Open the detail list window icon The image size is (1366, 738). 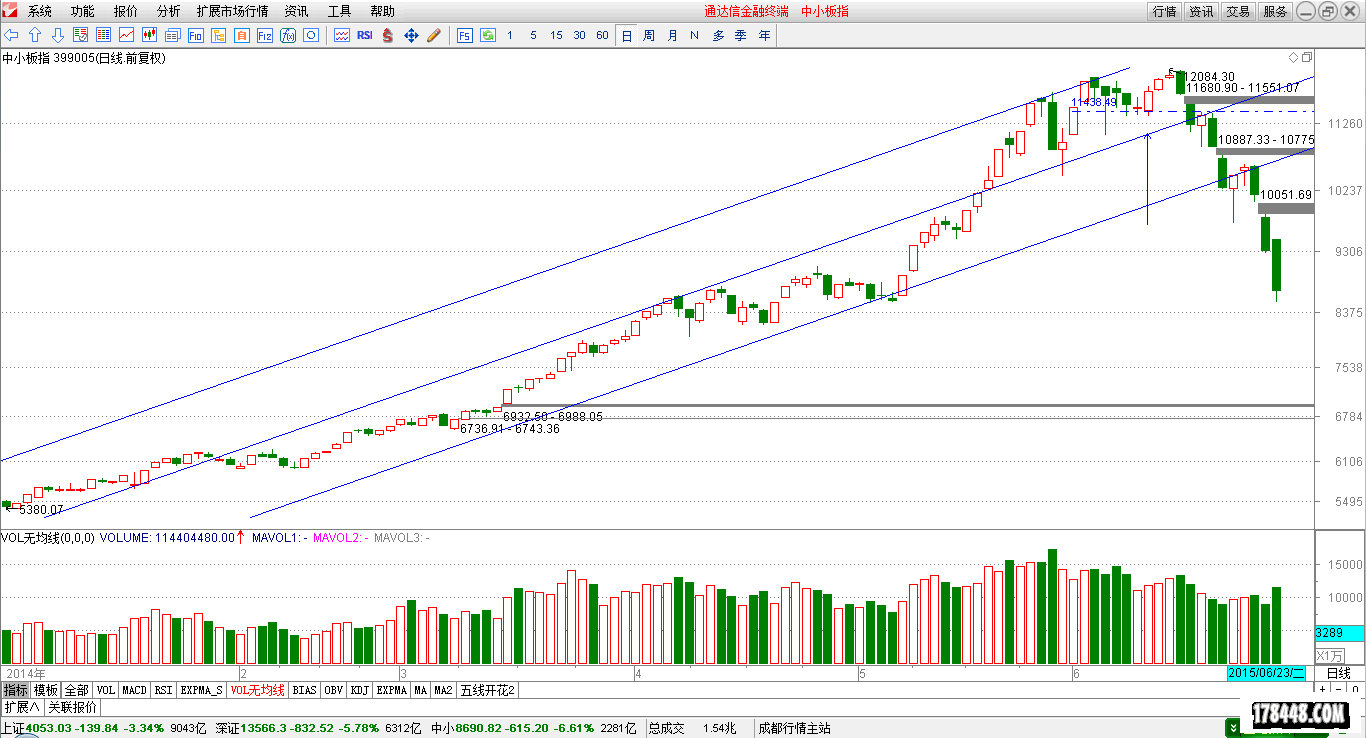[173, 35]
